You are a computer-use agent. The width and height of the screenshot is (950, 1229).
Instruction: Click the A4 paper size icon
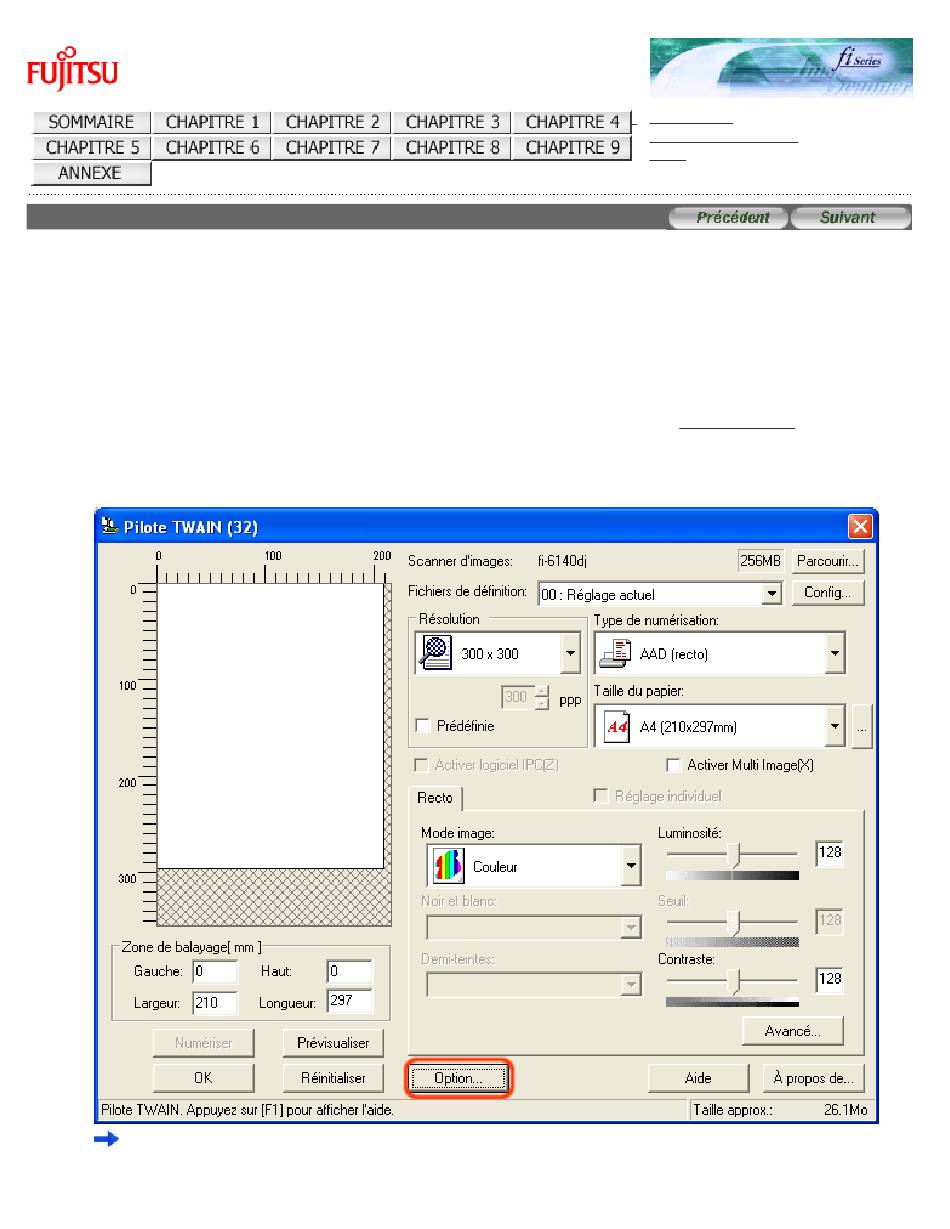616,727
